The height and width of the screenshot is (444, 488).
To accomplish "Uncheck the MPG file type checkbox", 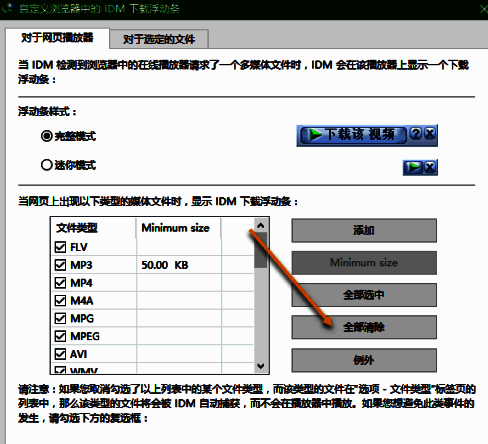I will tap(60, 318).
